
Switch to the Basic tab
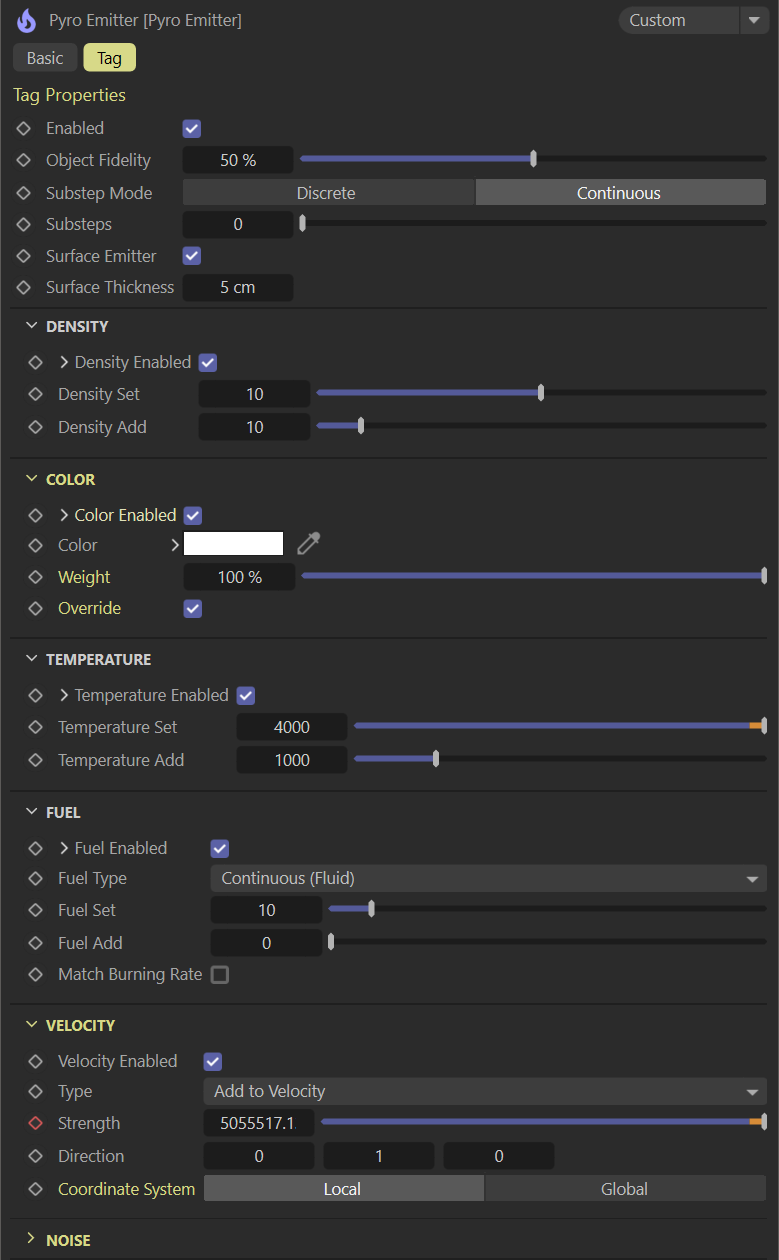click(x=45, y=58)
